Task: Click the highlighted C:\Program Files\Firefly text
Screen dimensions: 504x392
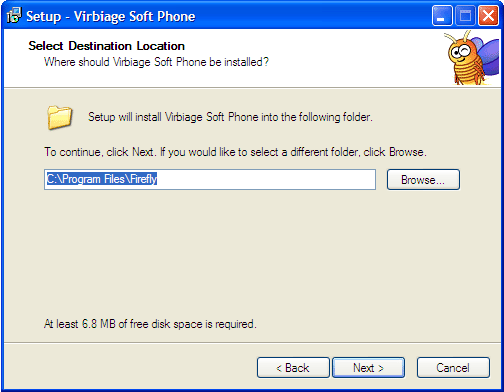Action: pos(102,179)
